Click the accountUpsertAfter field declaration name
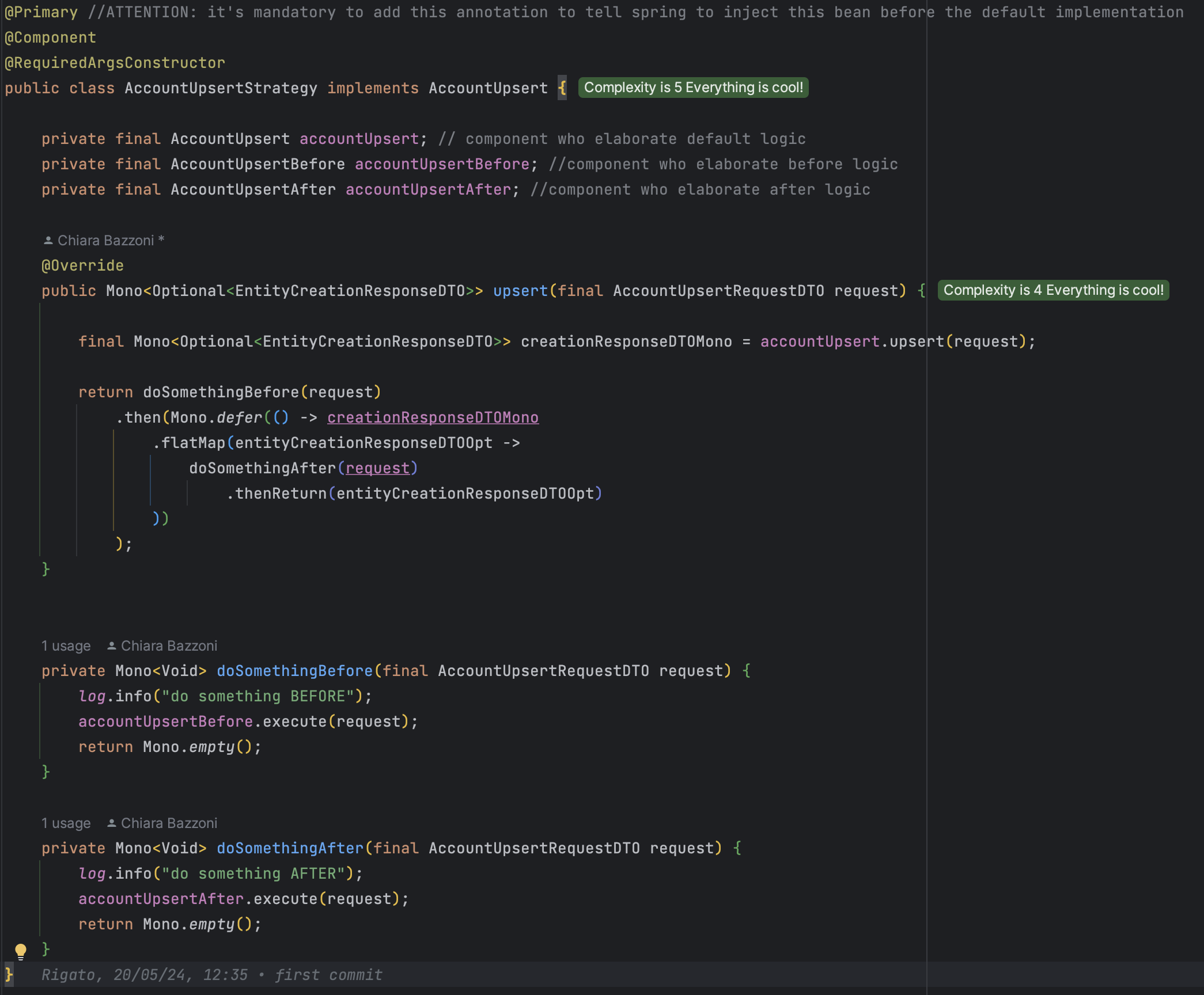Screen dimensions: 1204x995 (428, 189)
